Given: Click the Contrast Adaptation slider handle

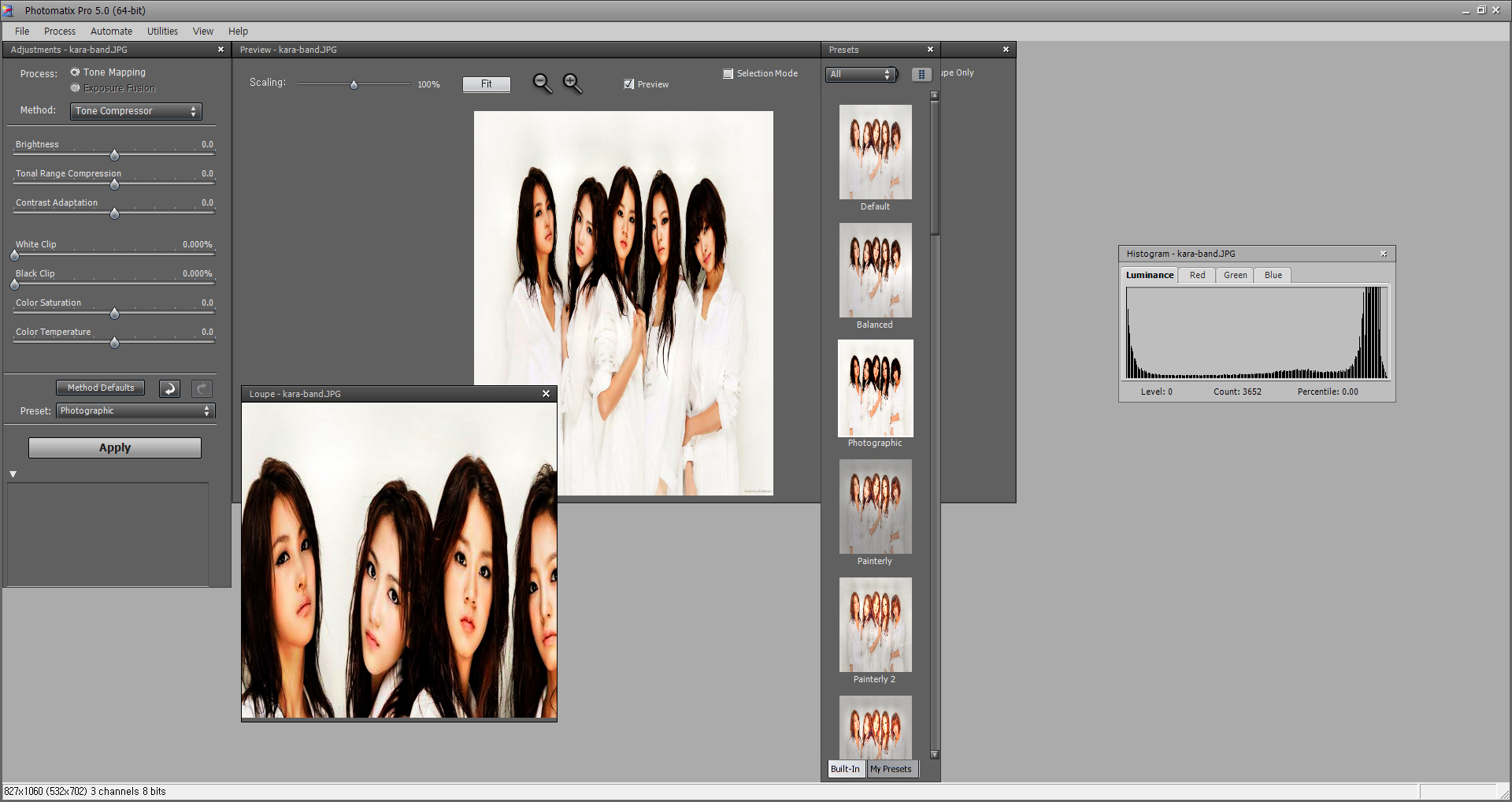Looking at the screenshot, I should pos(114,213).
